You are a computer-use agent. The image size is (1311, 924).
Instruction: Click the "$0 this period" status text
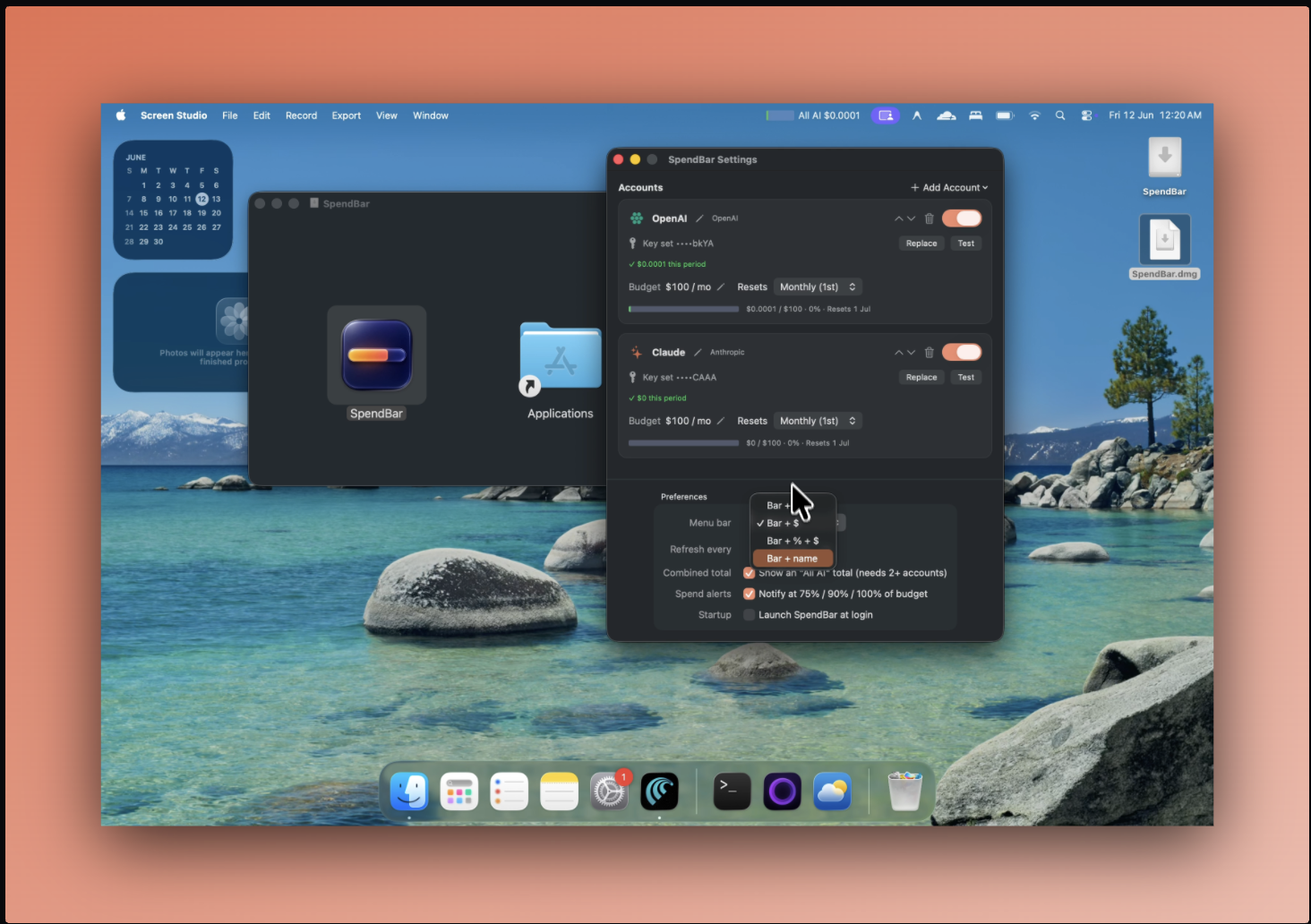pyautogui.click(x=657, y=398)
